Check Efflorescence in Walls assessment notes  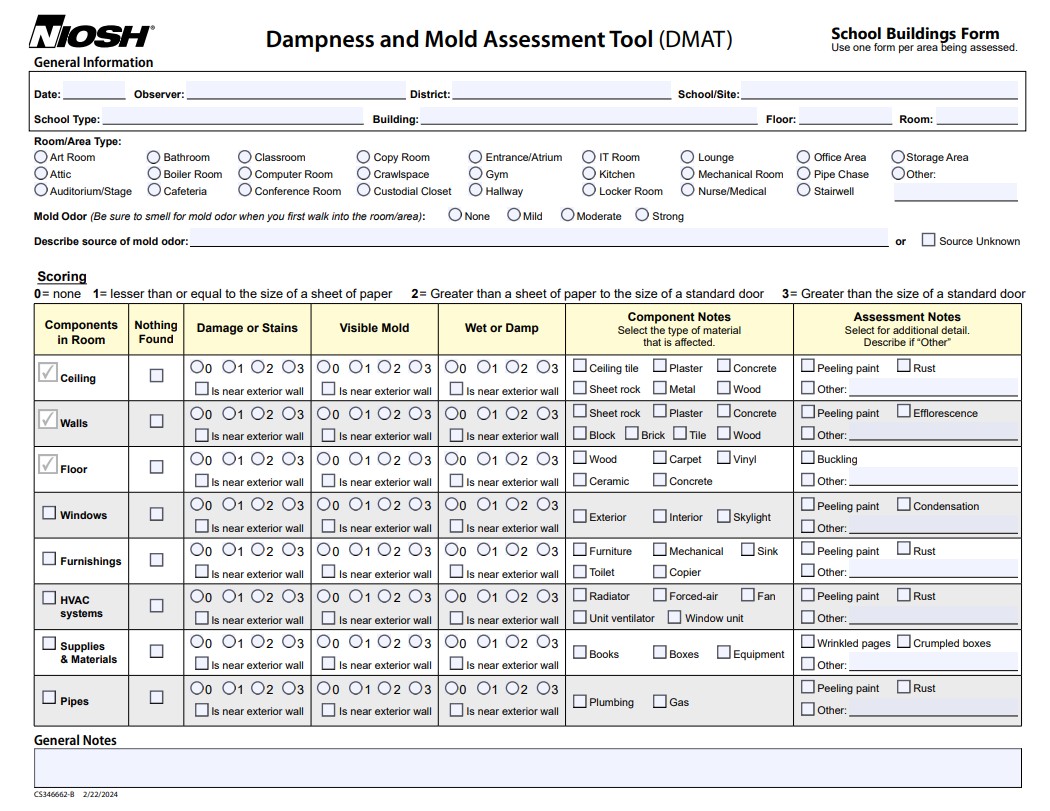904,411
